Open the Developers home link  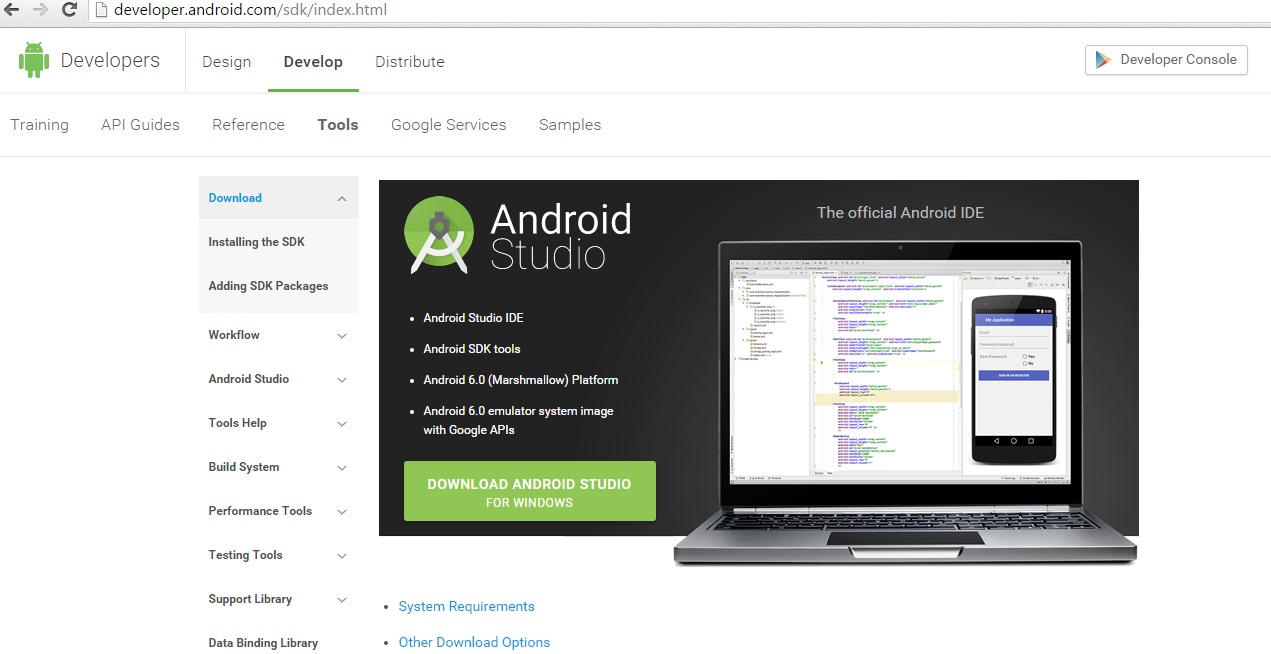tap(110, 61)
